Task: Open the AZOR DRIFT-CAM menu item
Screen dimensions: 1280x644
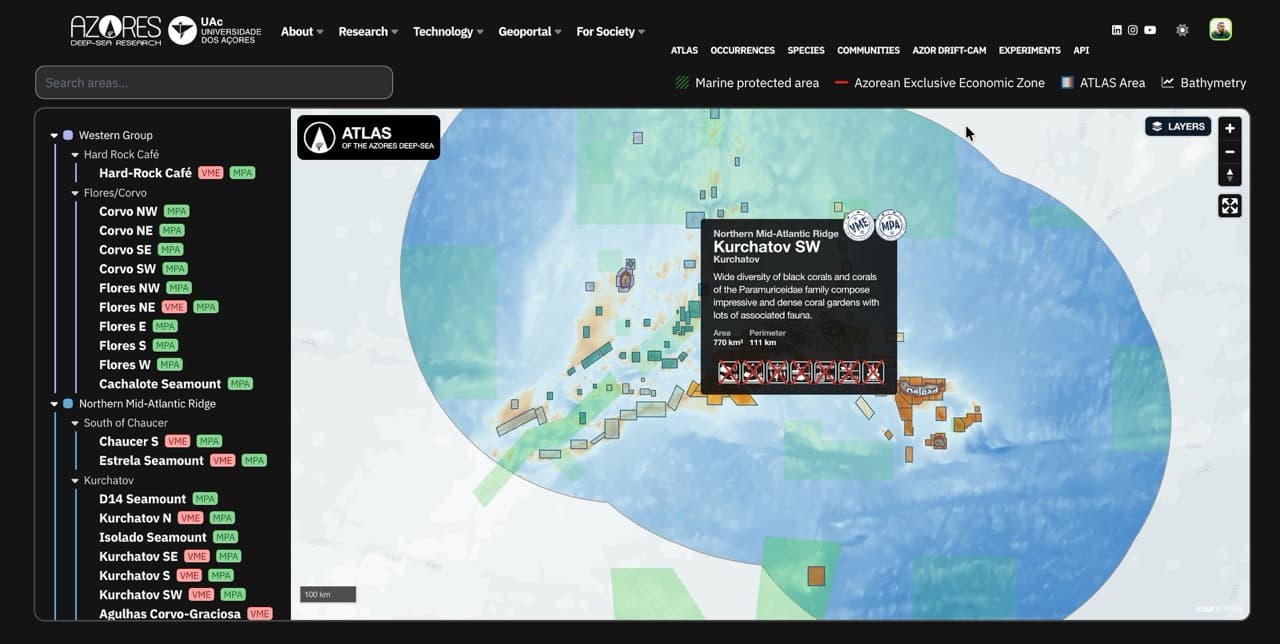Action: point(949,50)
